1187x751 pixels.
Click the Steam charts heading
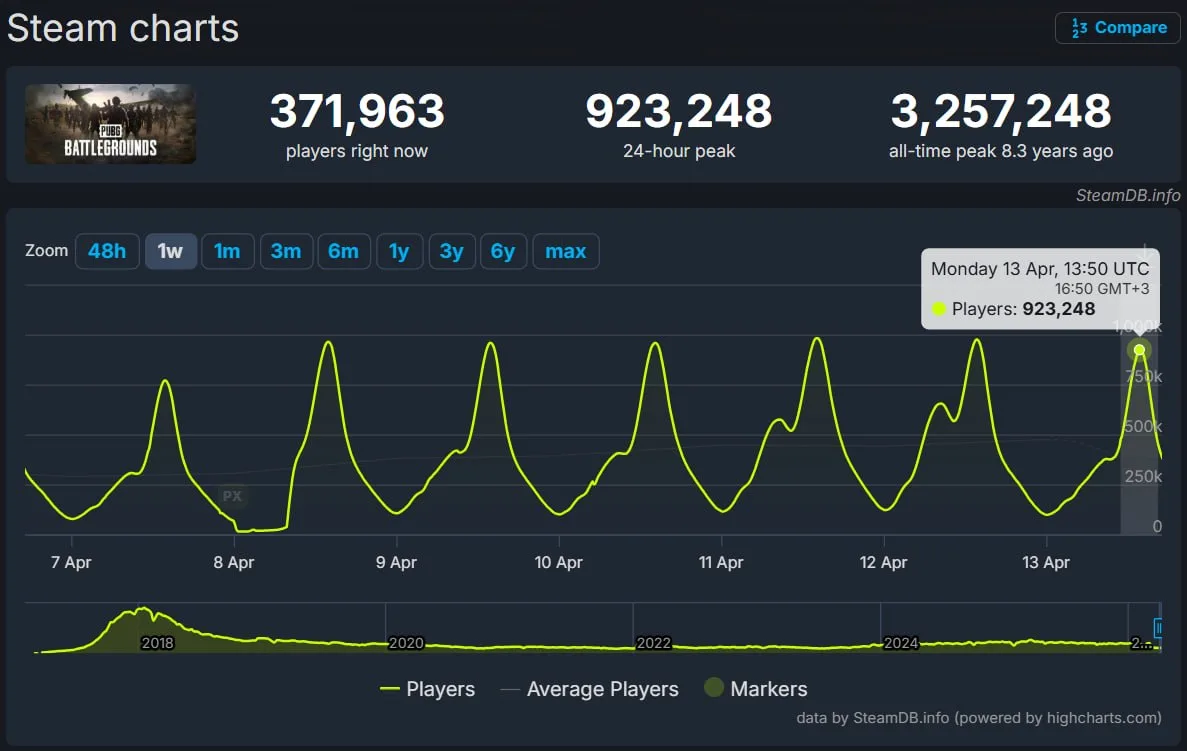click(x=123, y=29)
